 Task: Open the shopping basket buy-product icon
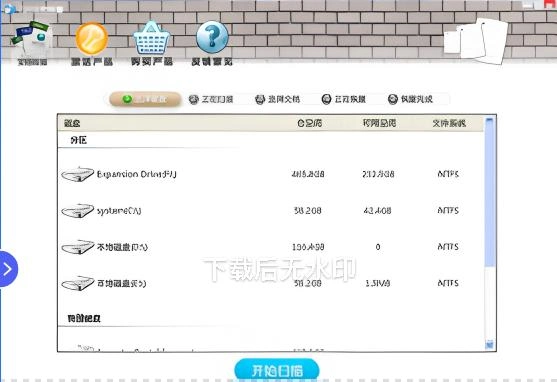151,38
